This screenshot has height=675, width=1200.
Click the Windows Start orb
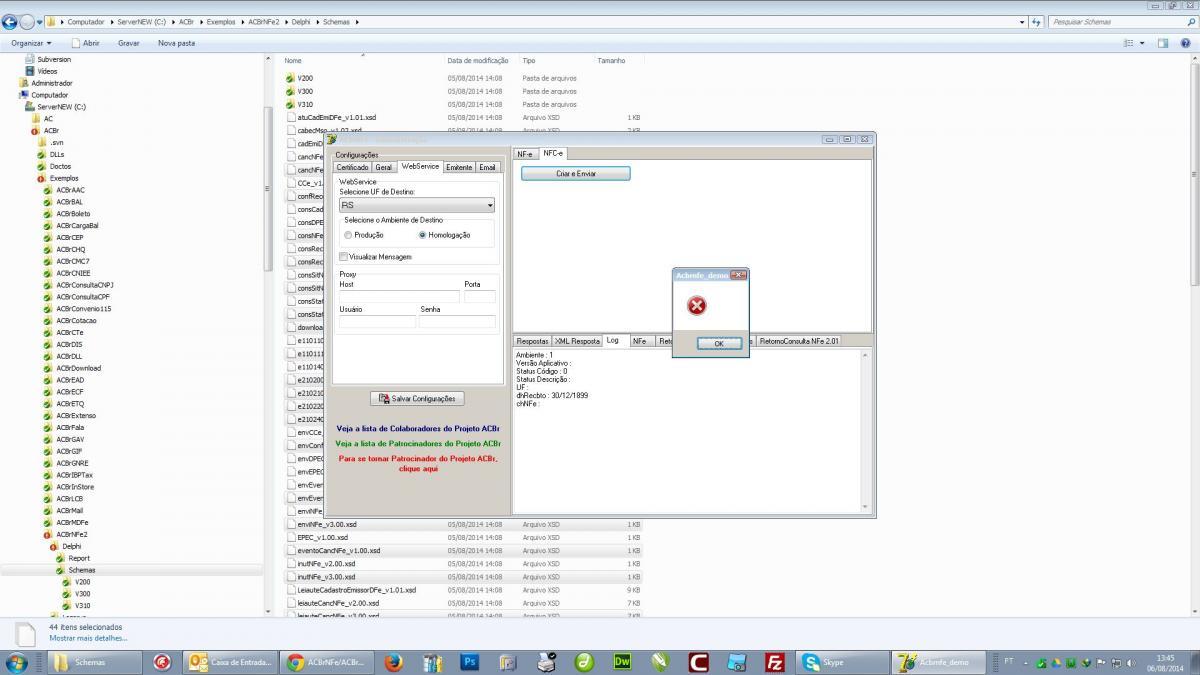[17, 662]
